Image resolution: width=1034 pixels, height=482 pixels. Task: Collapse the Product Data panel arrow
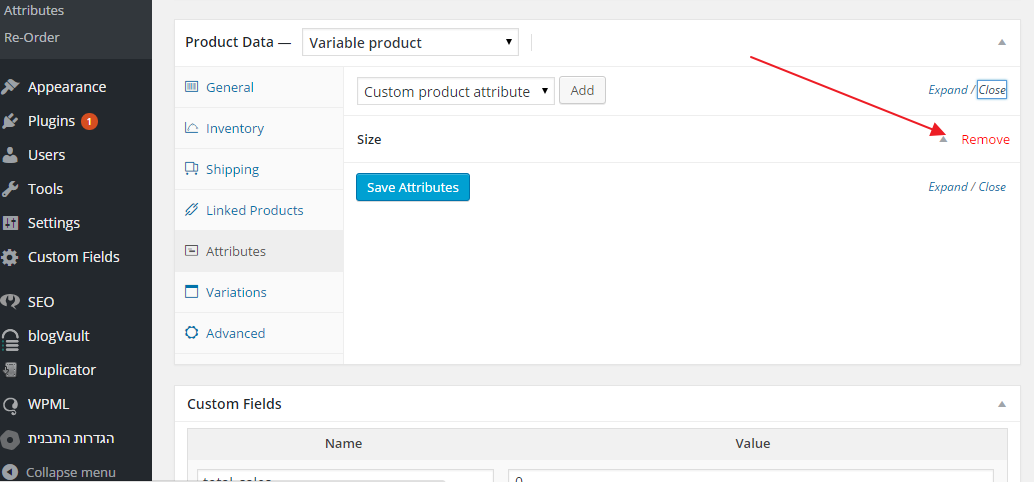[x=1002, y=42]
